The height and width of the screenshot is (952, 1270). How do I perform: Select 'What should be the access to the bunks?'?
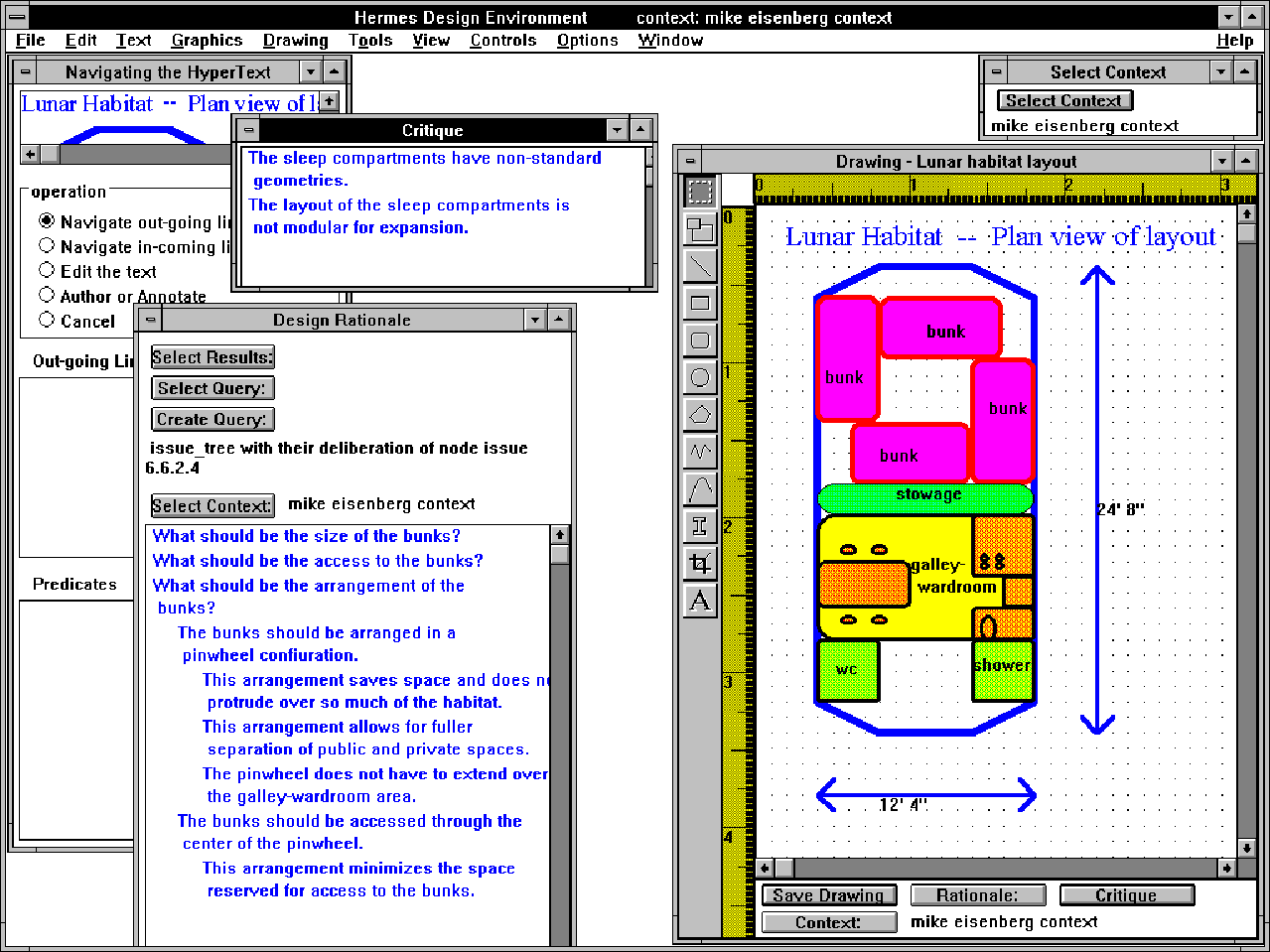point(318,561)
